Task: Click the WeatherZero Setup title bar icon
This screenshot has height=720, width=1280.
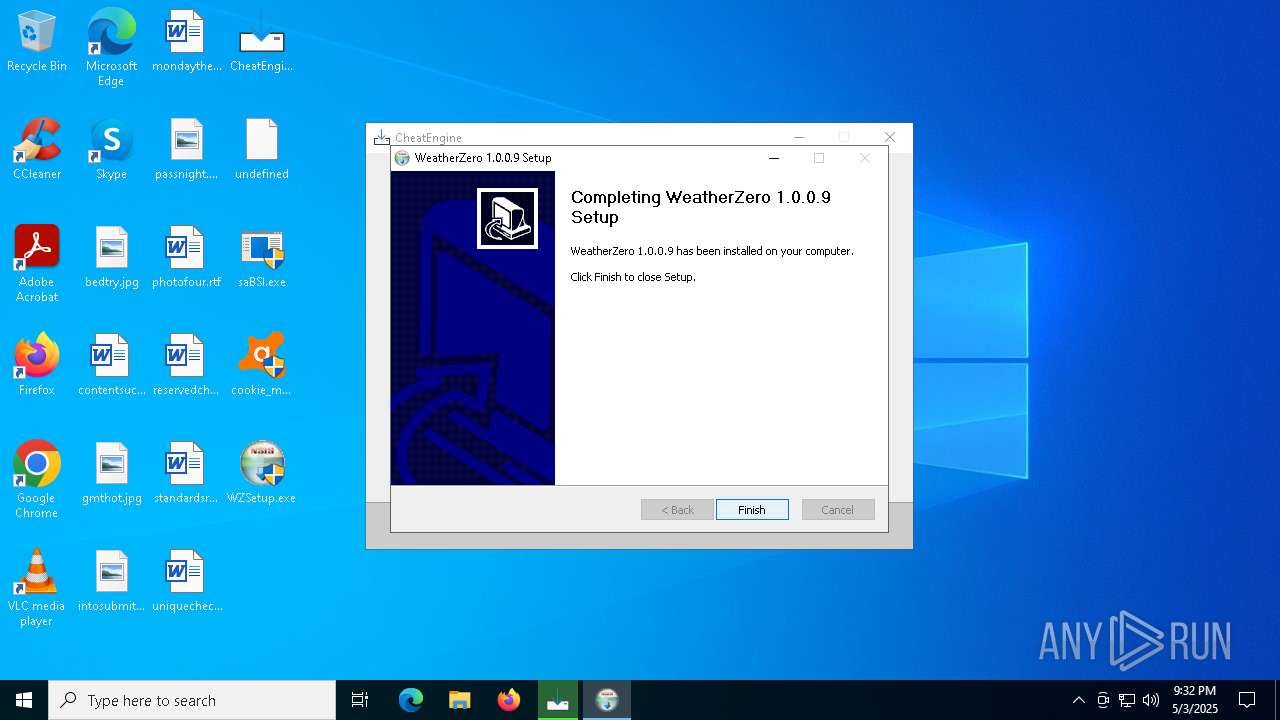Action: pos(402,158)
